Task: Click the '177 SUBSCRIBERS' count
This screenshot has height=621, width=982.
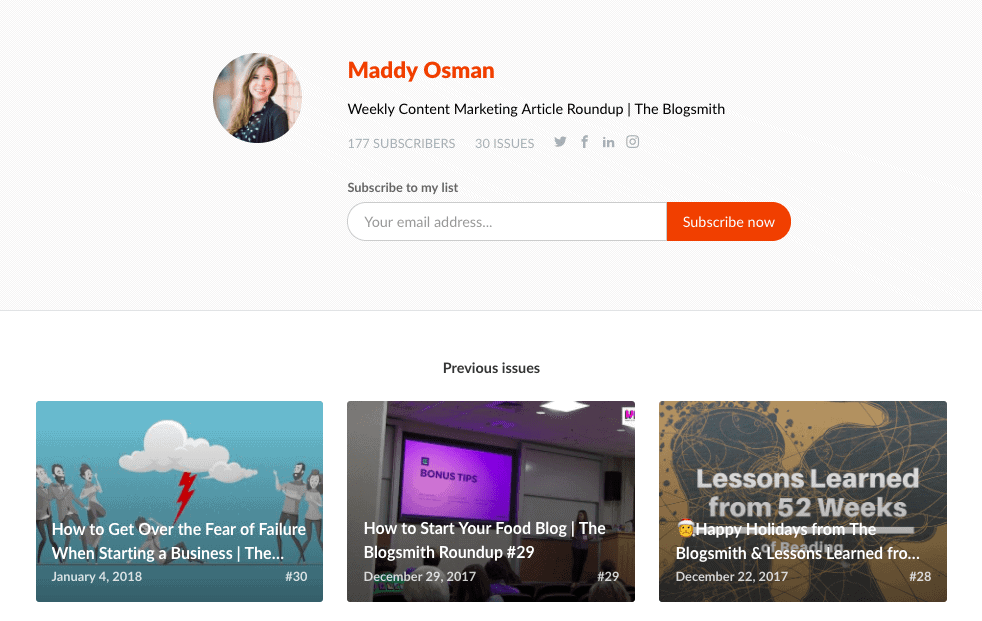Action: coord(401,143)
